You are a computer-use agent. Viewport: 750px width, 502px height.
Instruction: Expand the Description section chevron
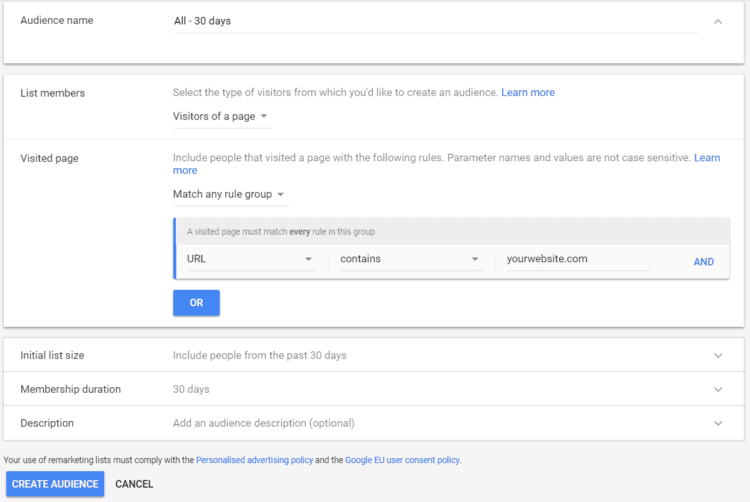(x=717, y=423)
